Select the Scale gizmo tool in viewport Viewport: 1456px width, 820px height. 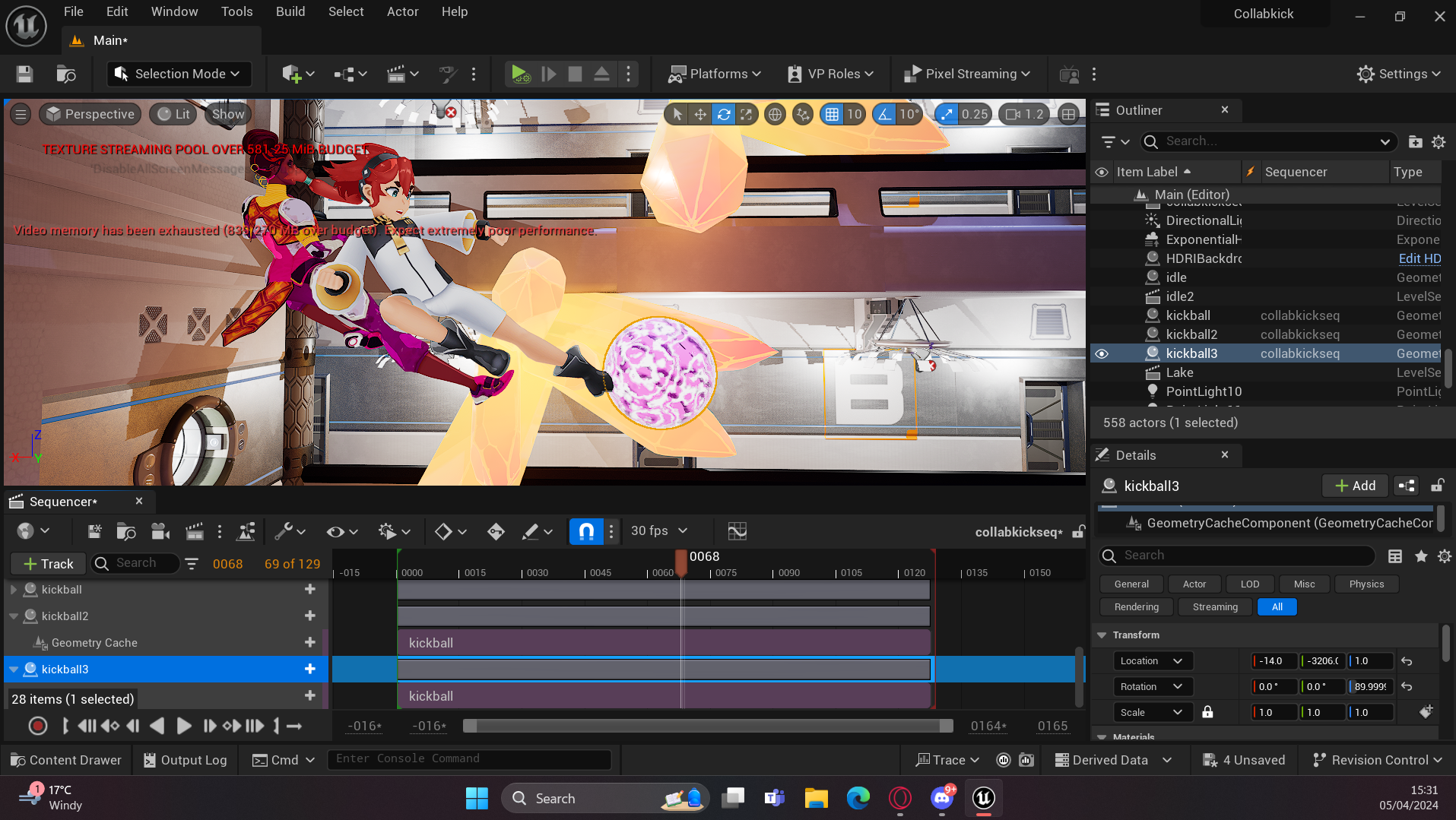[x=747, y=114]
